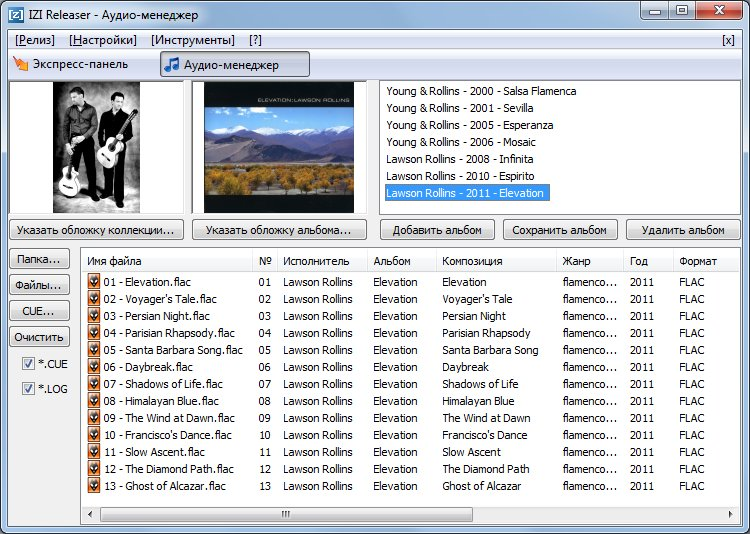Click Удалить альбом button
The height and width of the screenshot is (534, 750).
[x=683, y=230]
